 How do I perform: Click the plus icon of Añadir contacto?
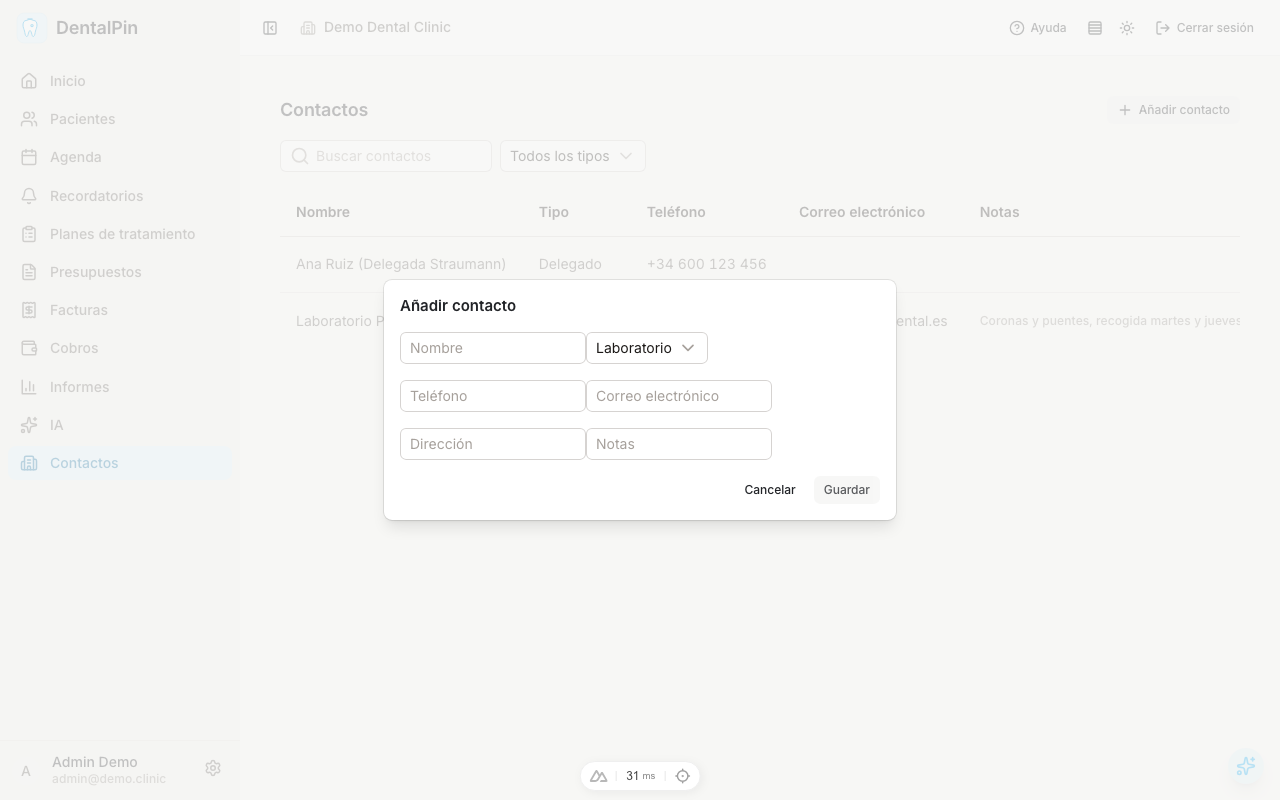(1125, 110)
